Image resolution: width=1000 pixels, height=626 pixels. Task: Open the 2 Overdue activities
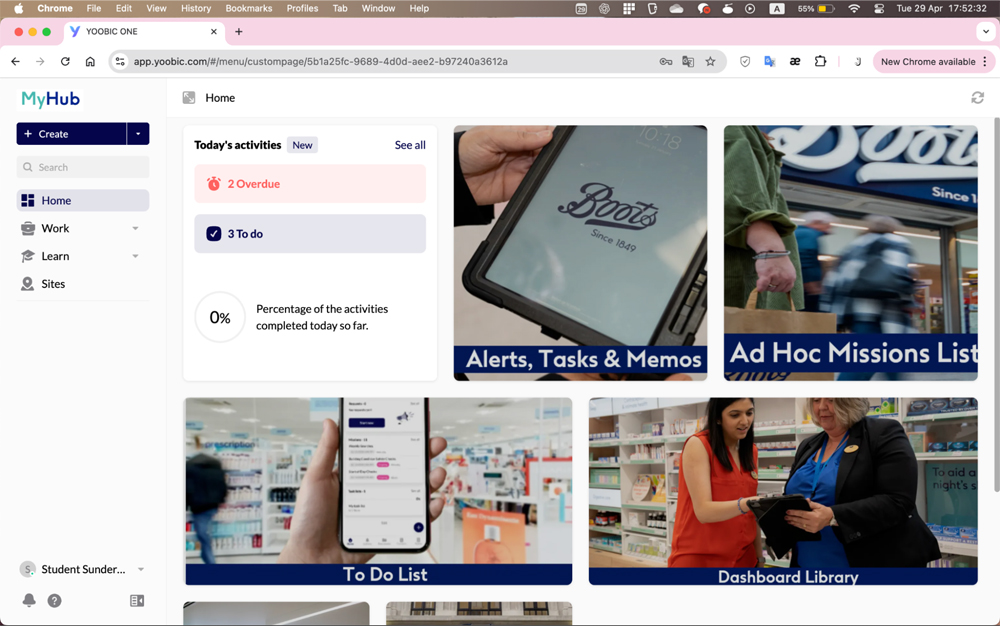point(310,184)
